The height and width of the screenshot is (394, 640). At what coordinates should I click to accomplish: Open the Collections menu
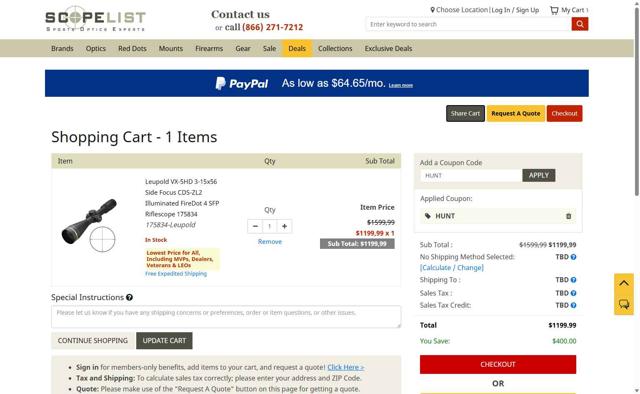click(x=335, y=48)
